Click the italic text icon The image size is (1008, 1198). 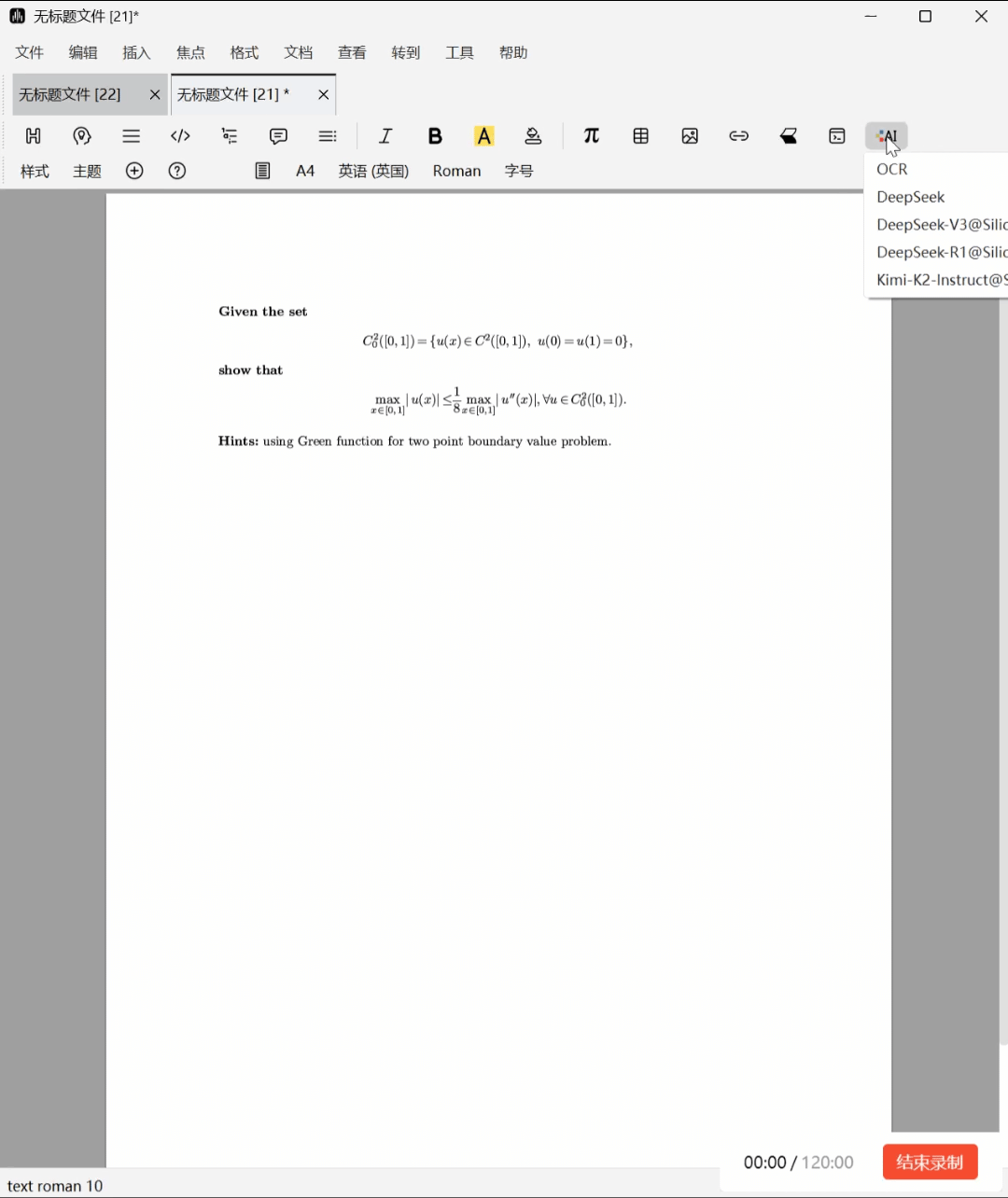[385, 136]
